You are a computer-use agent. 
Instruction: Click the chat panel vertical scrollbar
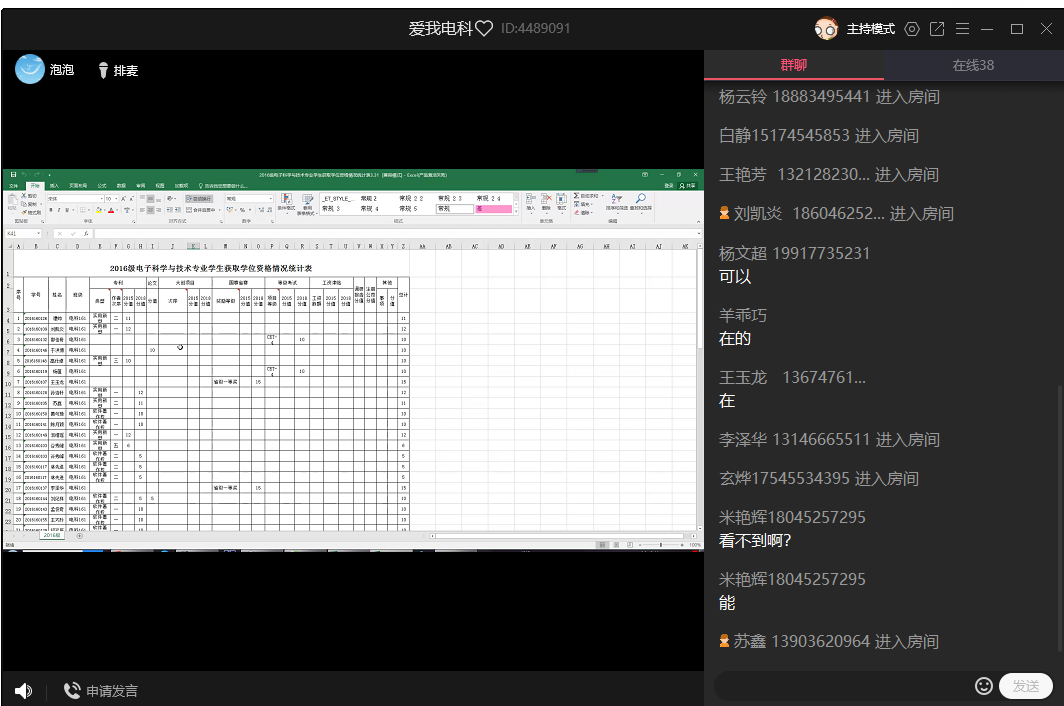coord(1058,520)
